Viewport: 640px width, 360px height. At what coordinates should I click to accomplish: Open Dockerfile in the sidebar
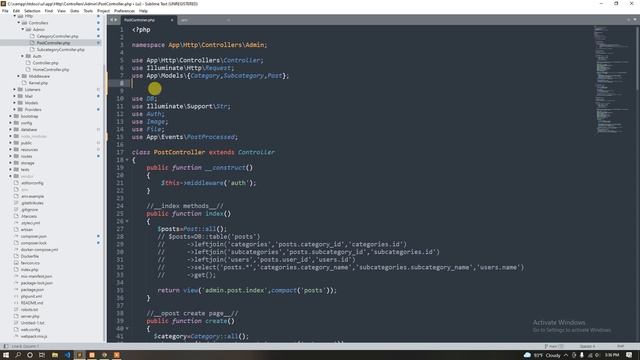click(30, 256)
